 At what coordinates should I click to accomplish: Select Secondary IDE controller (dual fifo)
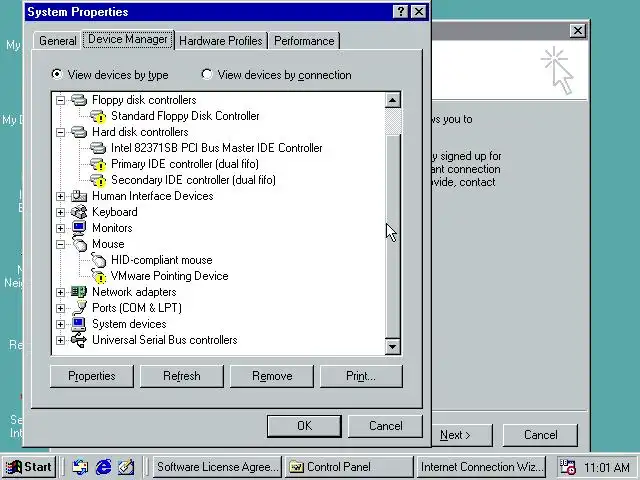[x=193, y=180]
